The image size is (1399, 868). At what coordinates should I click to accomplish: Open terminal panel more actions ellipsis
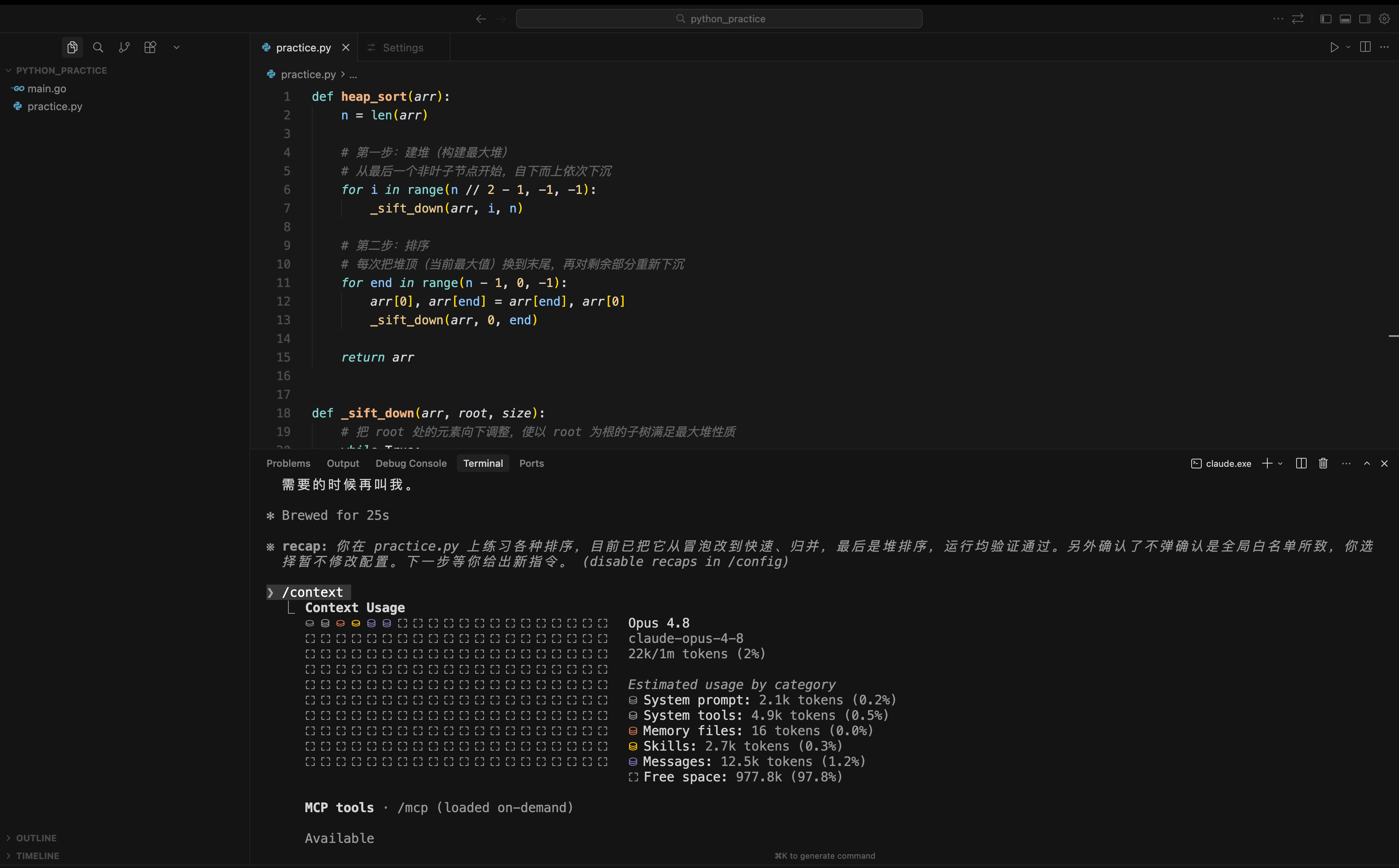(x=1346, y=463)
